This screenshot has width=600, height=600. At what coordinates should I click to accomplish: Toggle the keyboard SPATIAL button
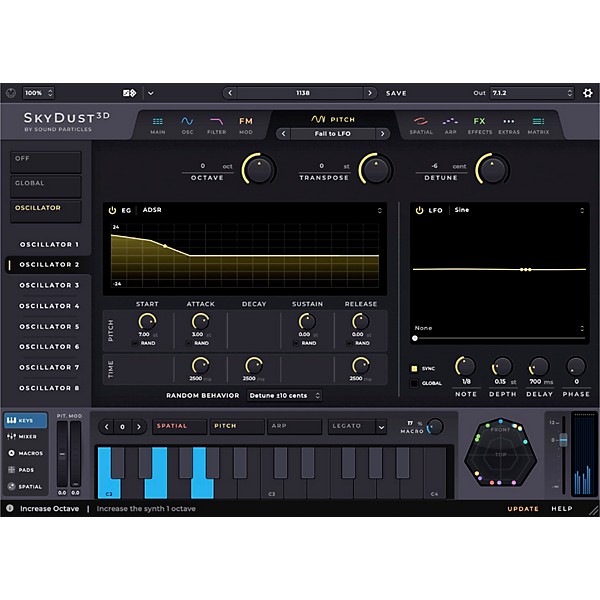tap(179, 426)
